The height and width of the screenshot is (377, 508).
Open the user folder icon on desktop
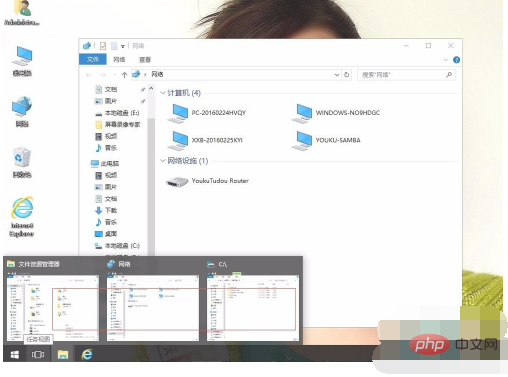tap(22, 13)
